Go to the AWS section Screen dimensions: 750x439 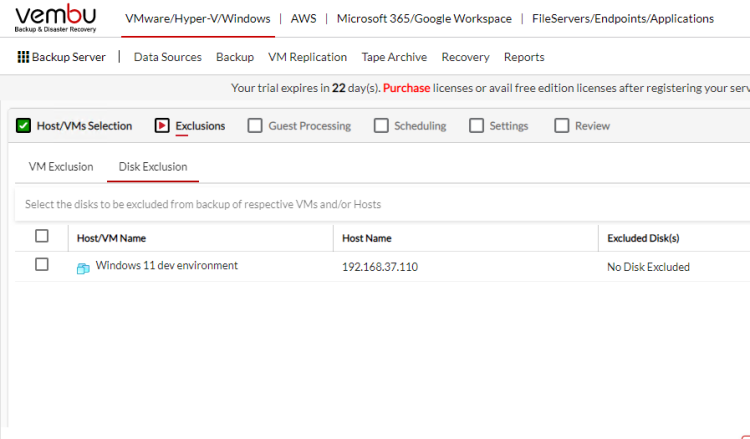303,18
